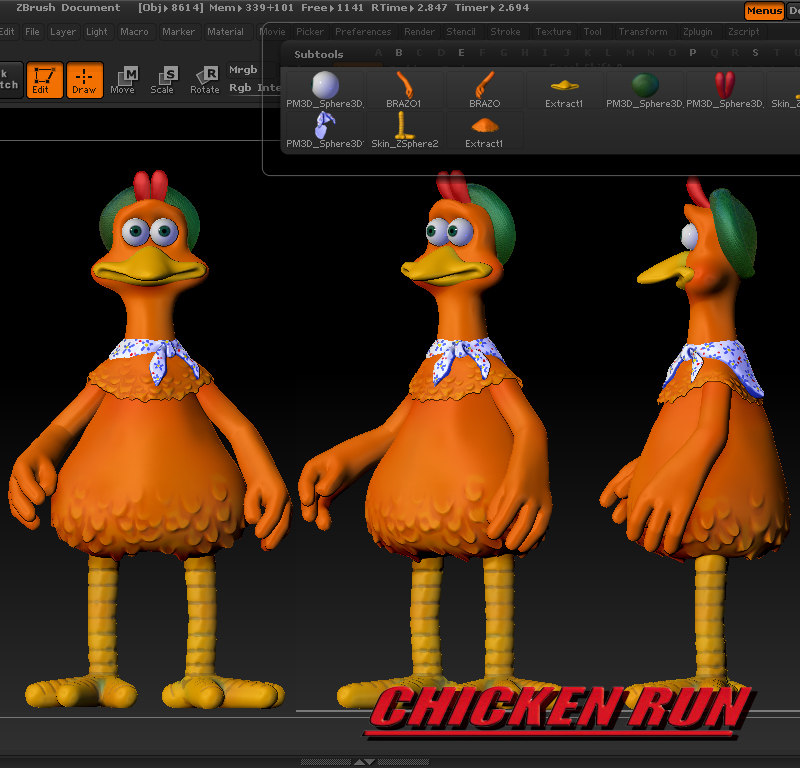Open the Preferences dropdown menu
The width and height of the screenshot is (800, 768).
click(364, 31)
